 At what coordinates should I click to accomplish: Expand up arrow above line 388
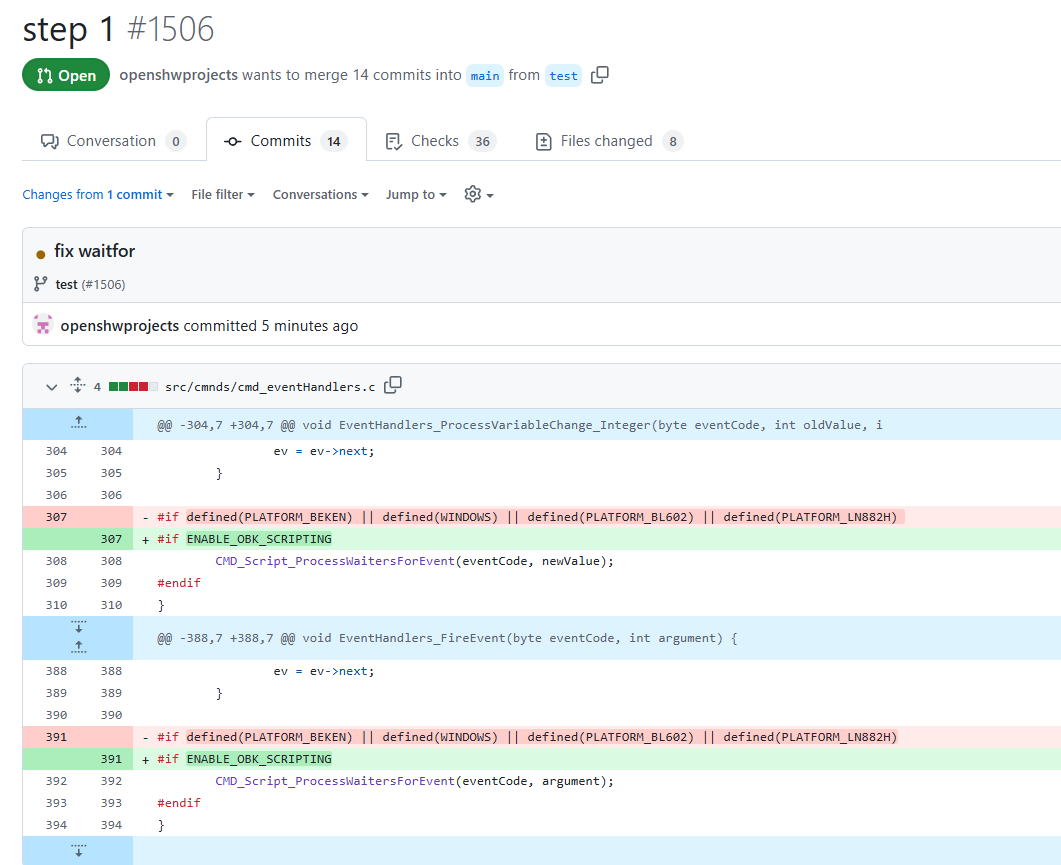tap(78, 648)
